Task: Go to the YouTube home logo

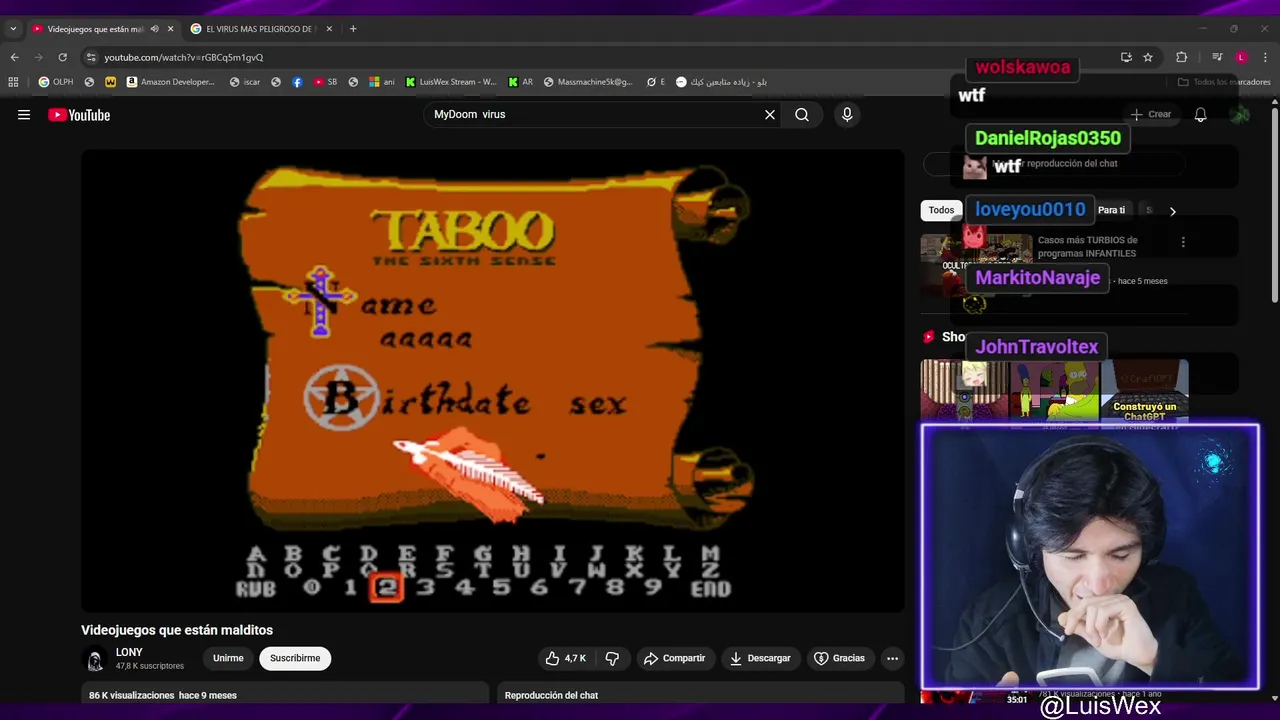Action: pos(79,115)
